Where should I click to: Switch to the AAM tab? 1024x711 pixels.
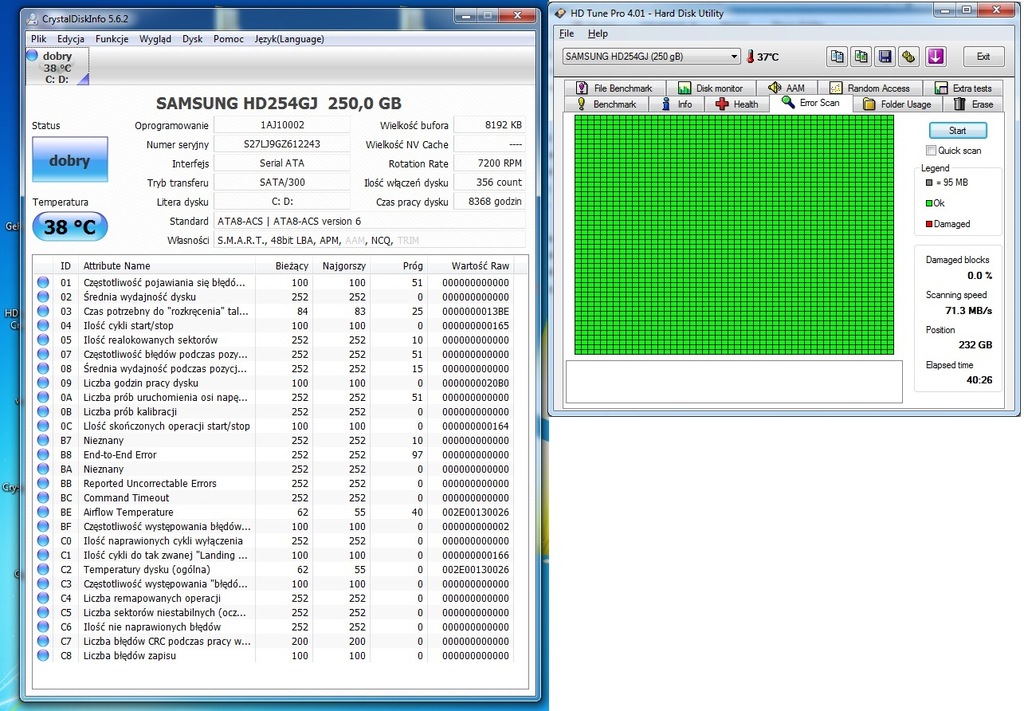(787, 88)
